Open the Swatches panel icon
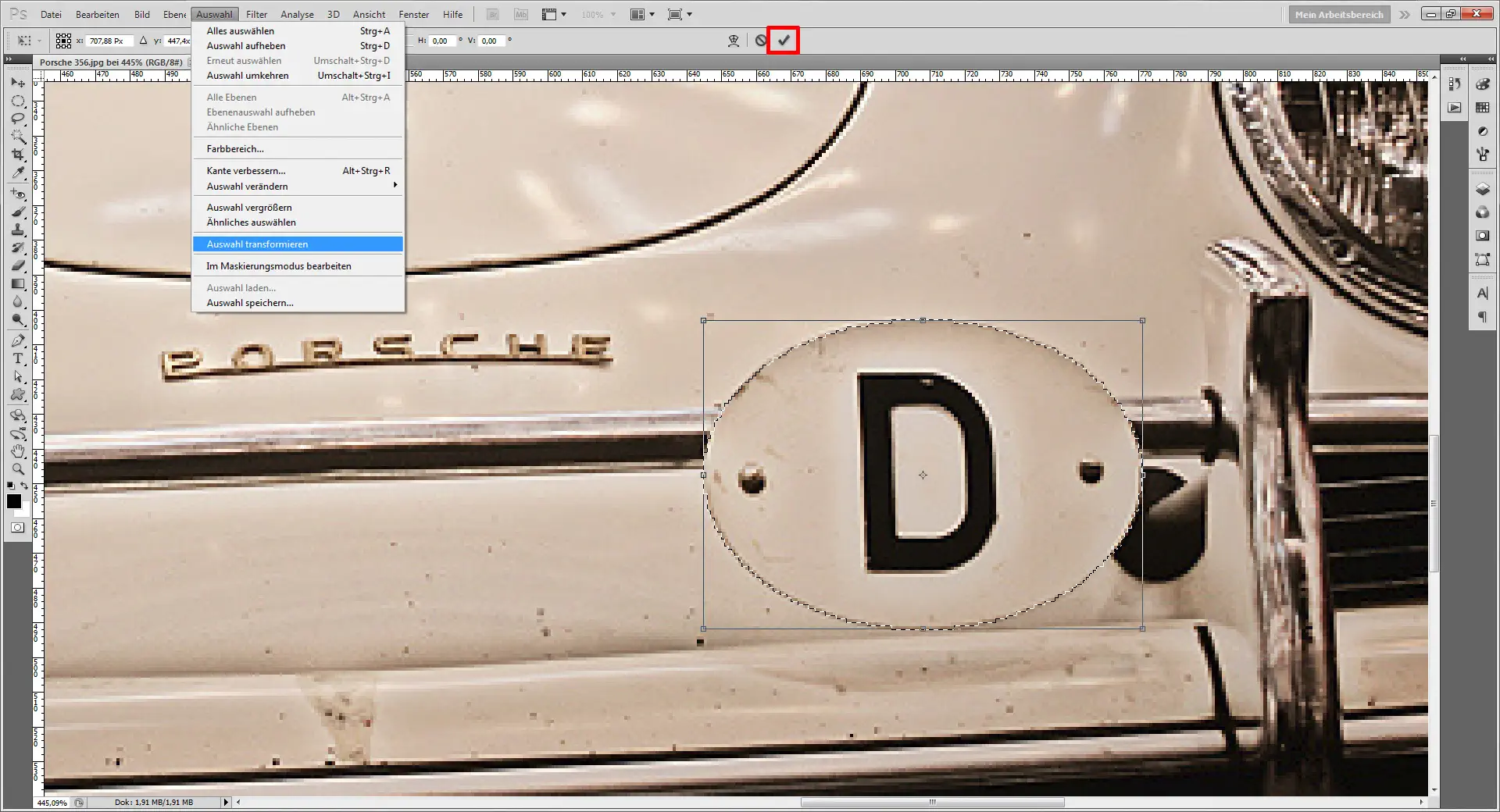The height and width of the screenshot is (812, 1500). pyautogui.click(x=1482, y=108)
